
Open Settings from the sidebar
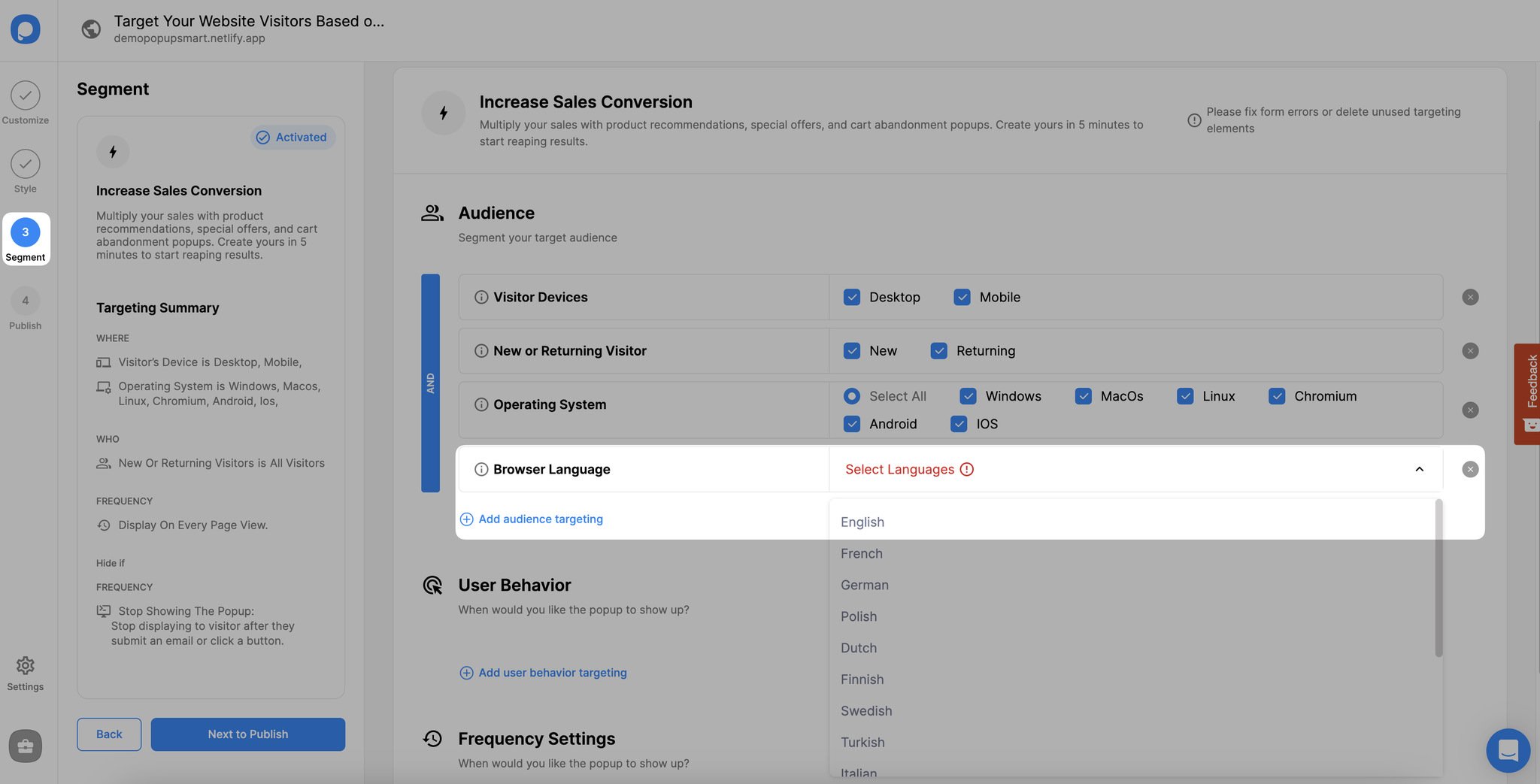click(25, 673)
